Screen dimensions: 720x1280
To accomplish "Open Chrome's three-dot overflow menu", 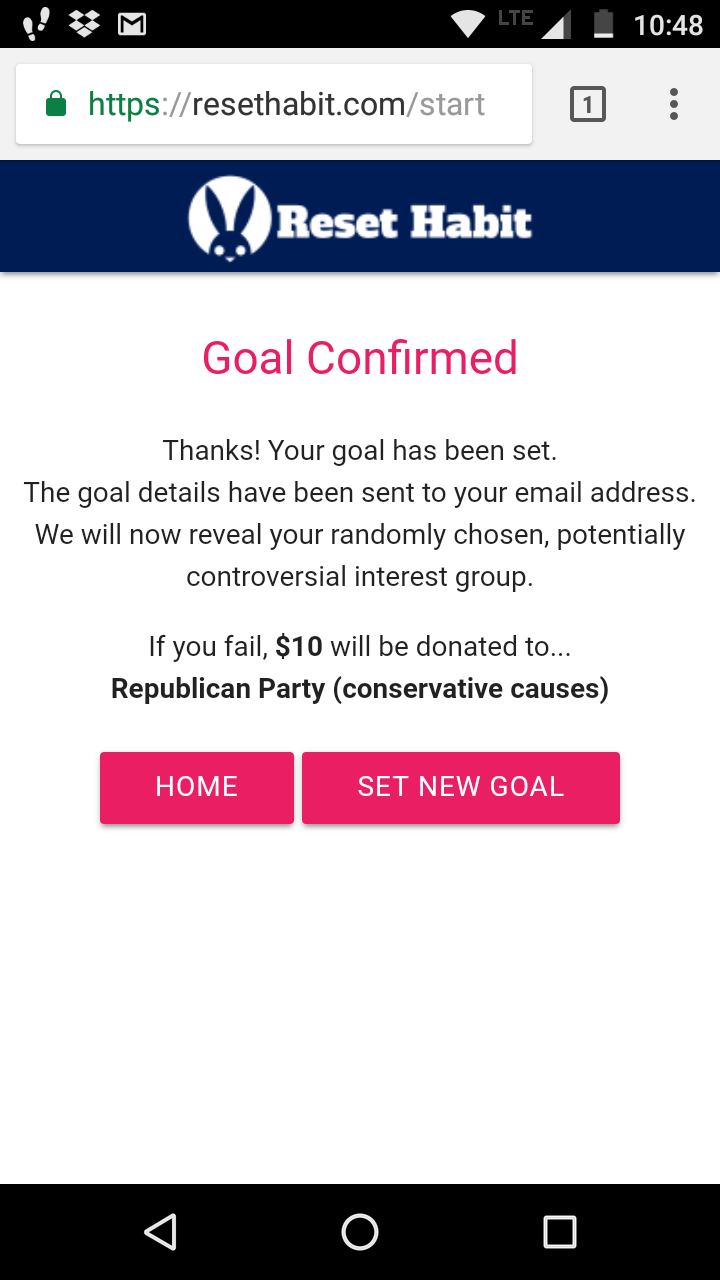I will point(673,104).
